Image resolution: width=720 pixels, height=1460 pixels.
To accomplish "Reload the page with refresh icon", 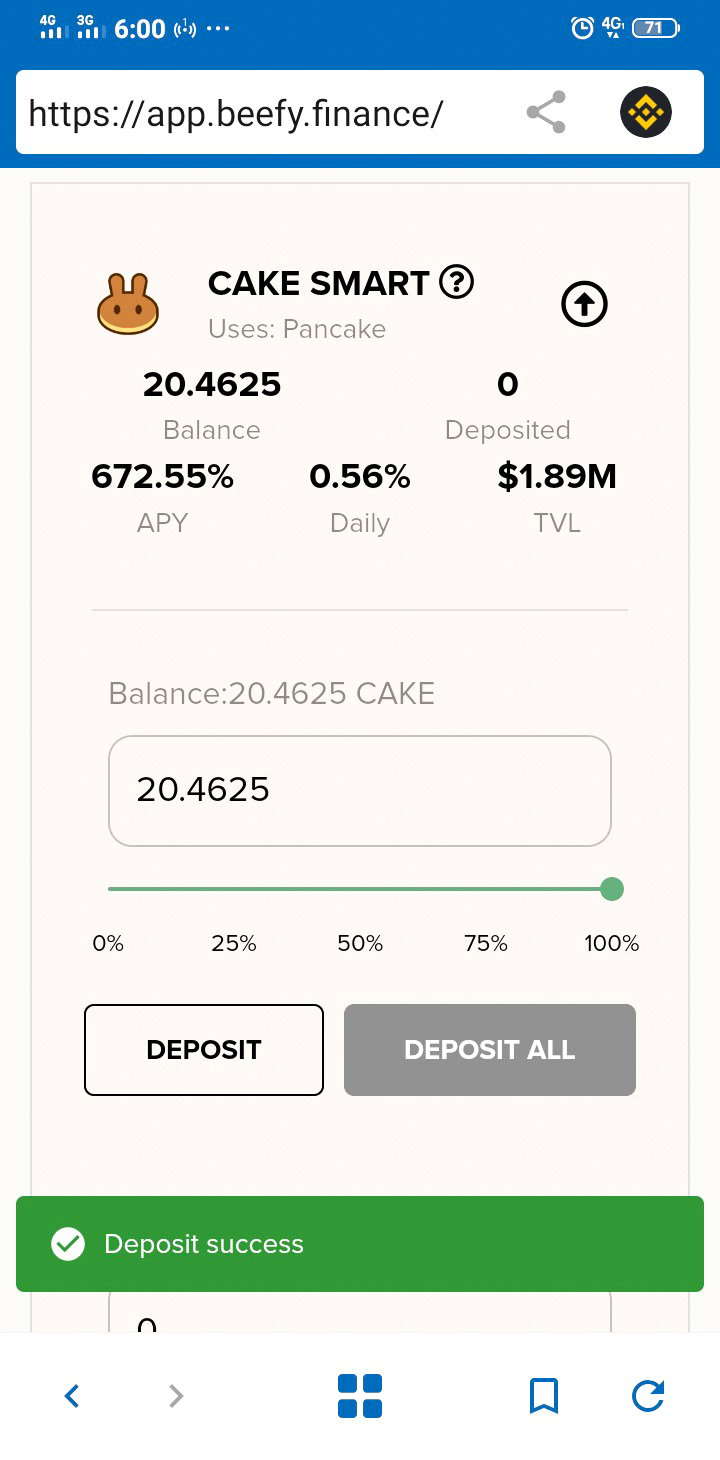I will click(648, 1395).
